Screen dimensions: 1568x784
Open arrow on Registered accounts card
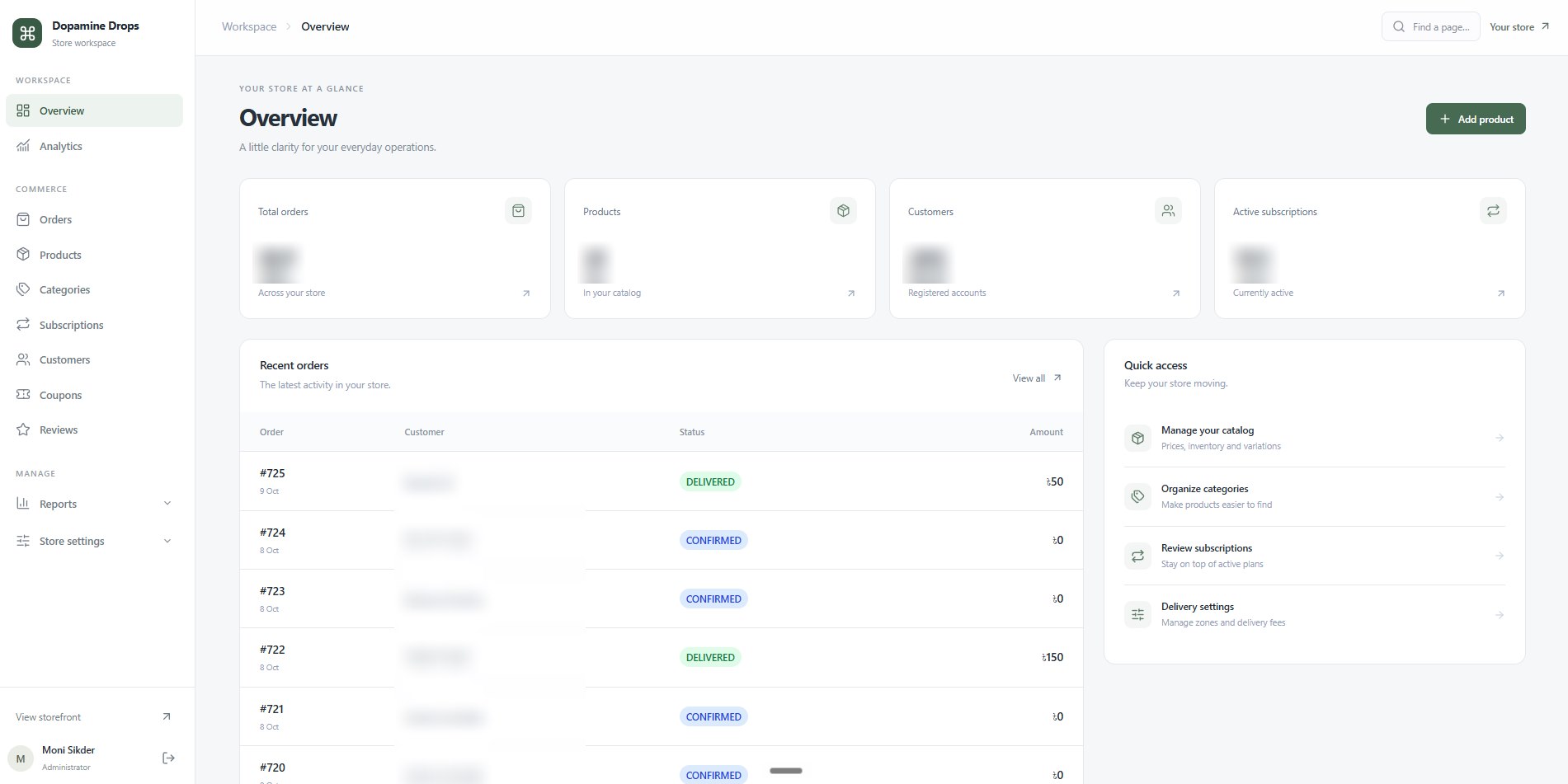[1176, 293]
